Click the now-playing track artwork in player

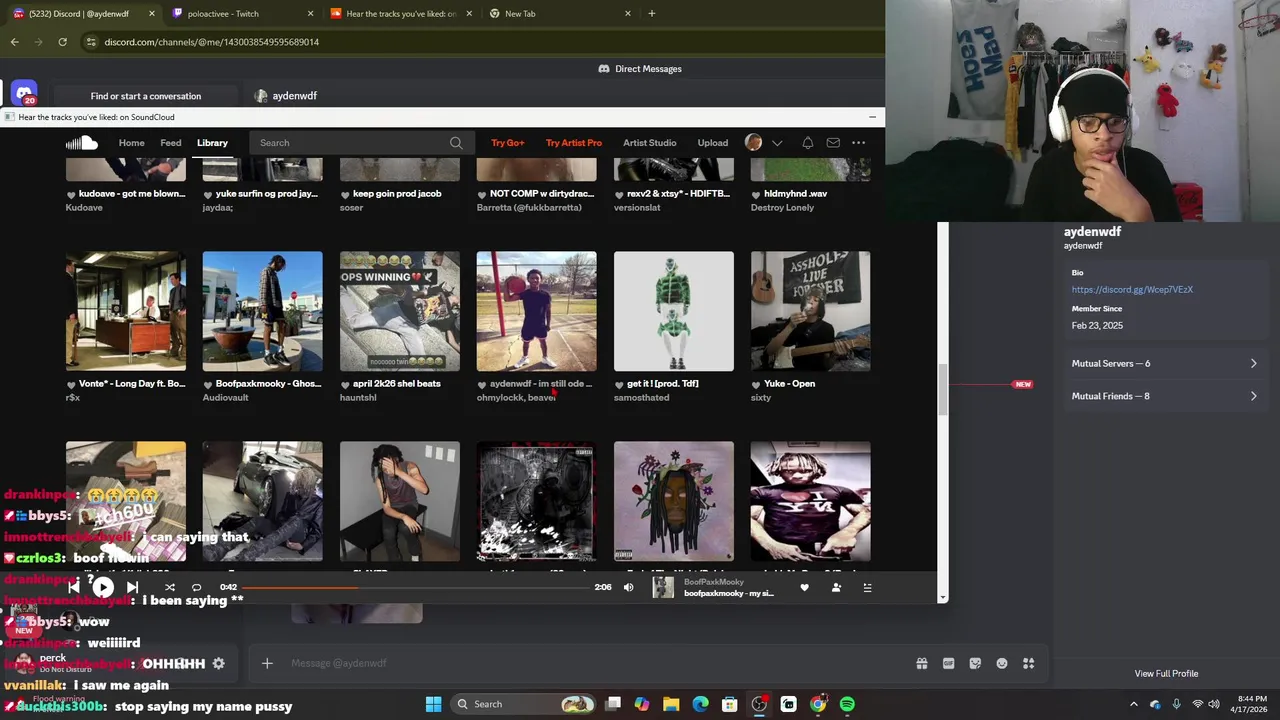point(663,588)
